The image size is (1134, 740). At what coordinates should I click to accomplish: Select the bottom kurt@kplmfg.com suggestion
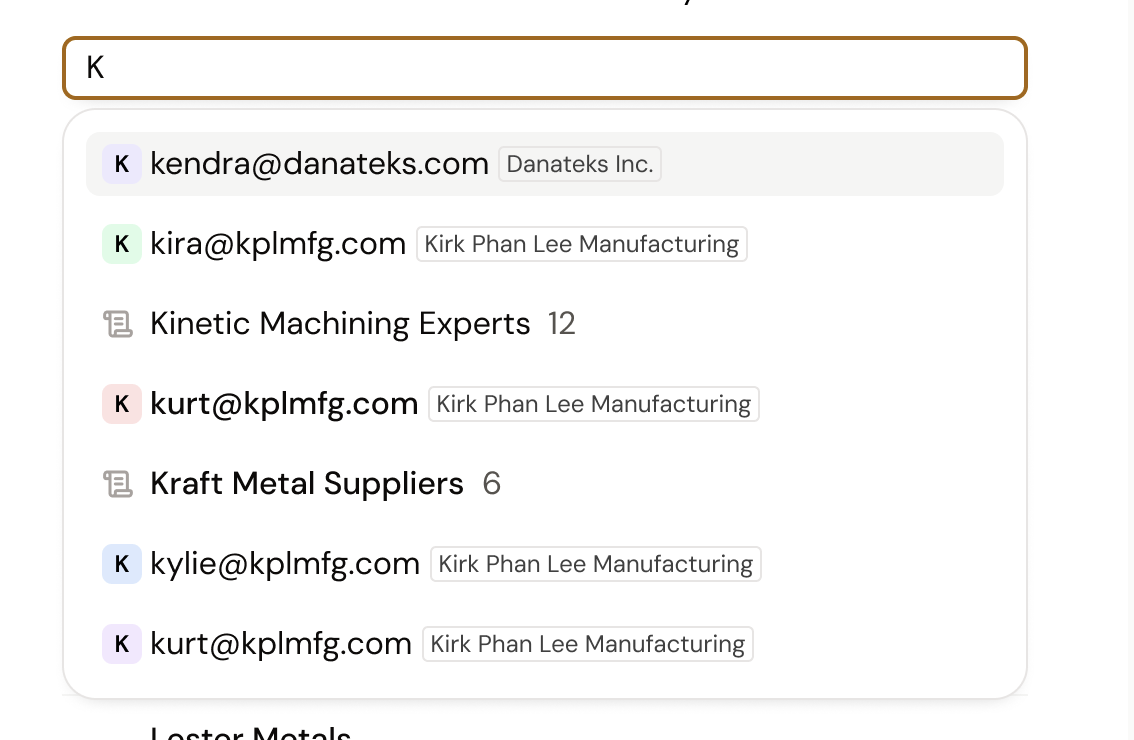(x=281, y=644)
